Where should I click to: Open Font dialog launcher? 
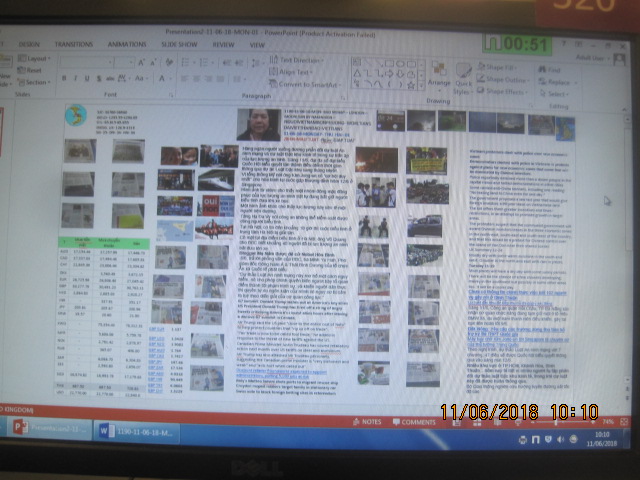(171, 96)
